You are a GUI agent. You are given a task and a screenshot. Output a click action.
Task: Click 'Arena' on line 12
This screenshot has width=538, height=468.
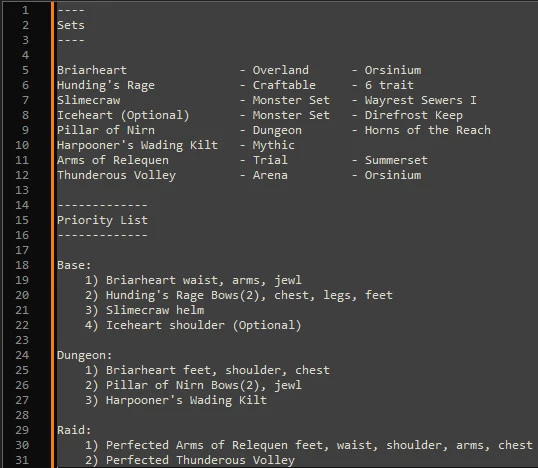point(270,175)
